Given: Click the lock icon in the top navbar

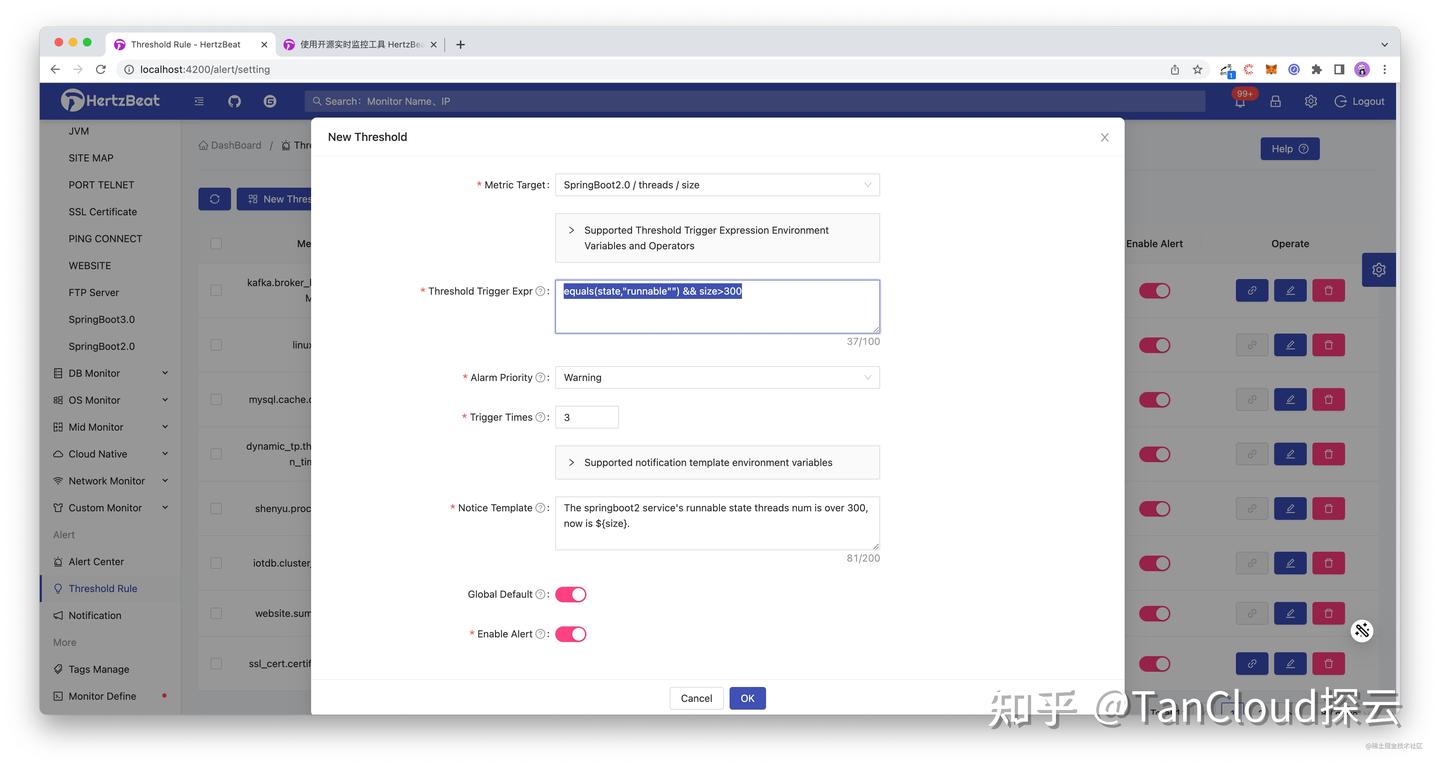Looking at the screenshot, I should pyautogui.click(x=1274, y=101).
